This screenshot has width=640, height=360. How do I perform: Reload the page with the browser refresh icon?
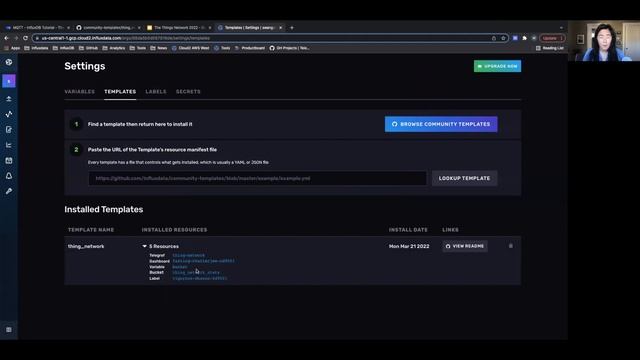click(x=25, y=38)
